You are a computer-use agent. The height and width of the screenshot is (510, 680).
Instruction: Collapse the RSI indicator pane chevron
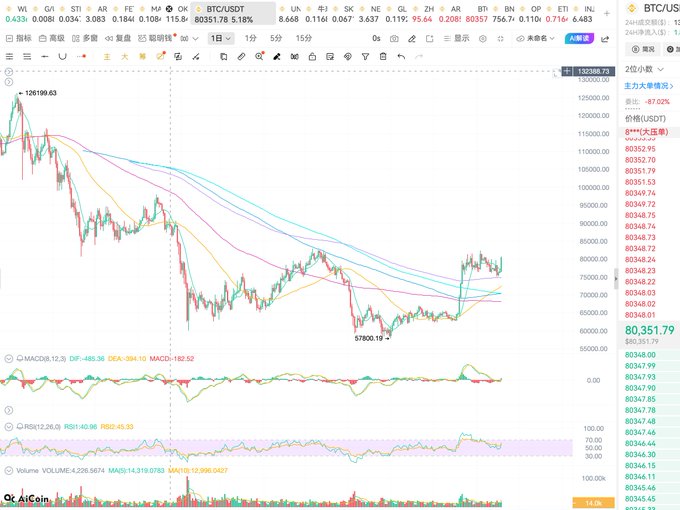pos(8,427)
